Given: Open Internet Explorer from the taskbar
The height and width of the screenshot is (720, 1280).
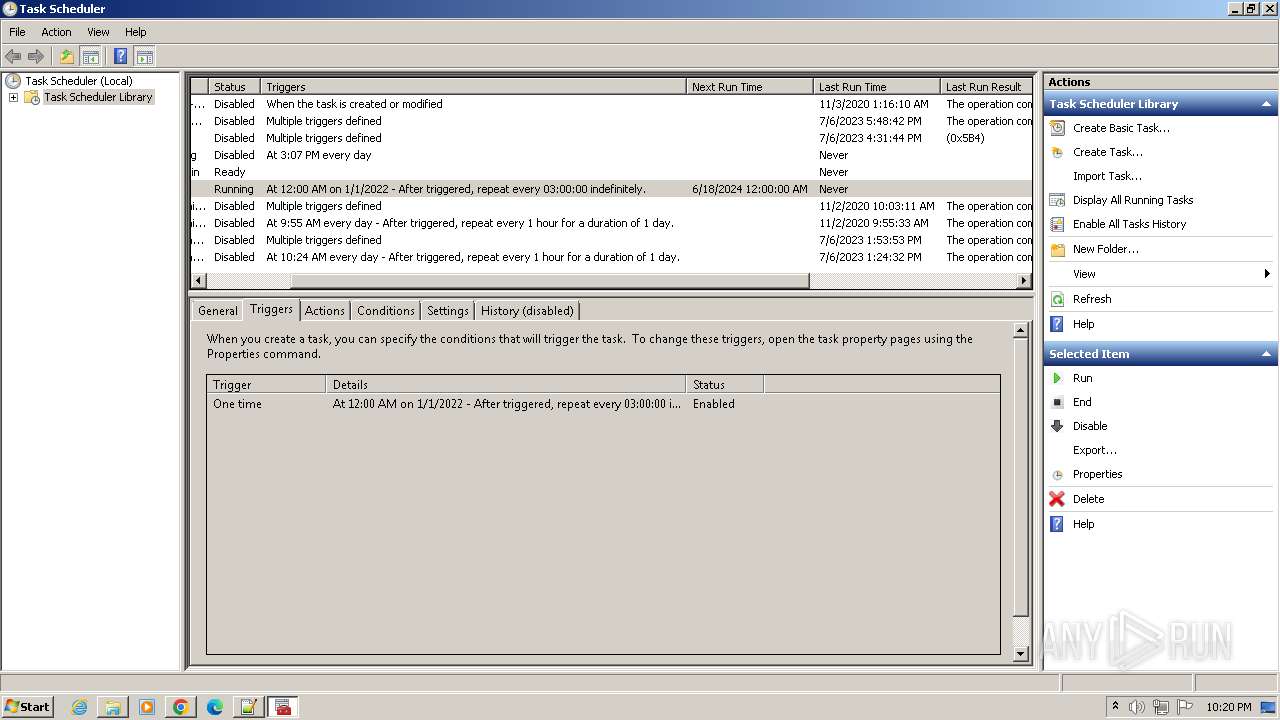Looking at the screenshot, I should coord(79,707).
